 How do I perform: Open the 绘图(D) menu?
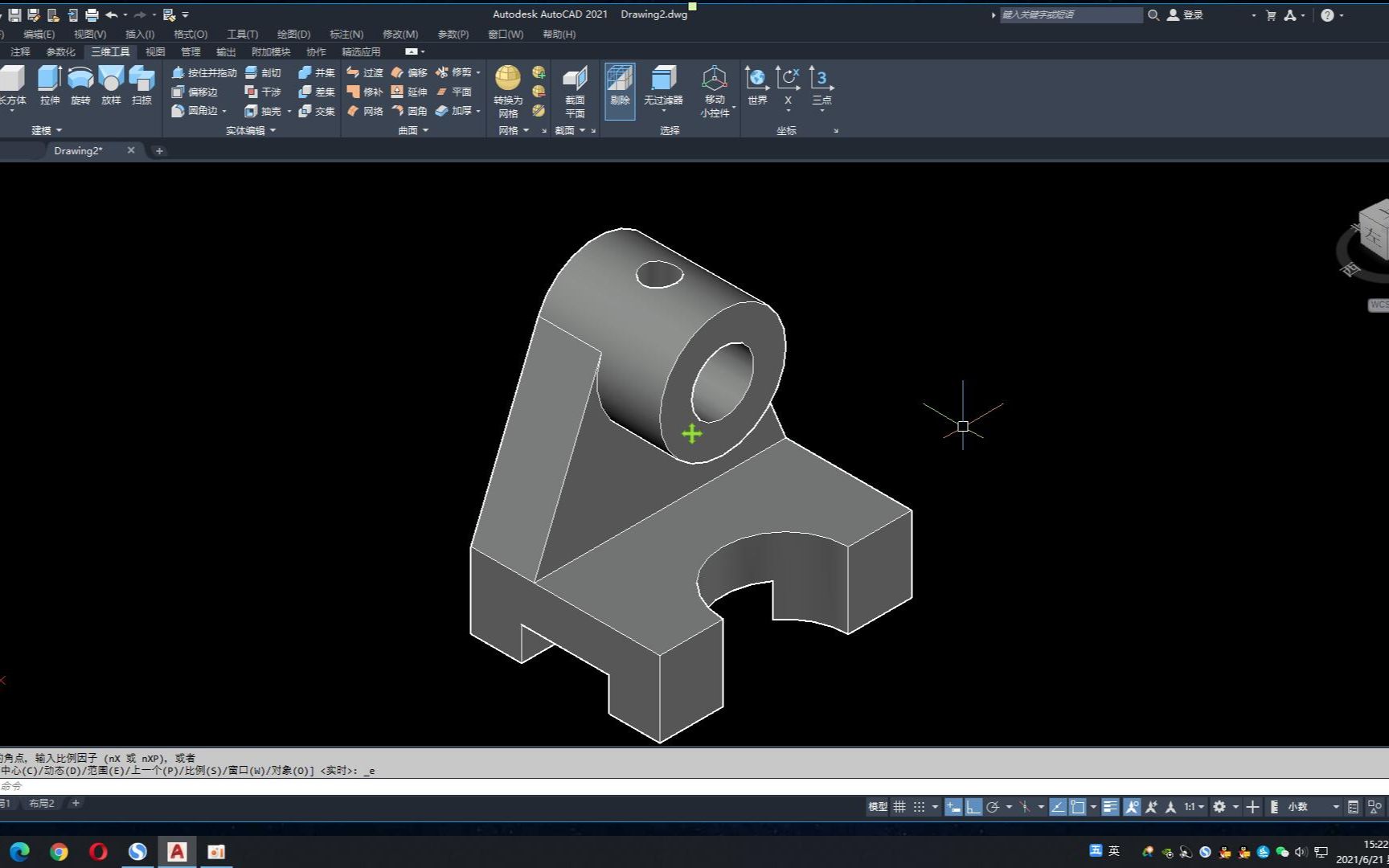pos(293,34)
